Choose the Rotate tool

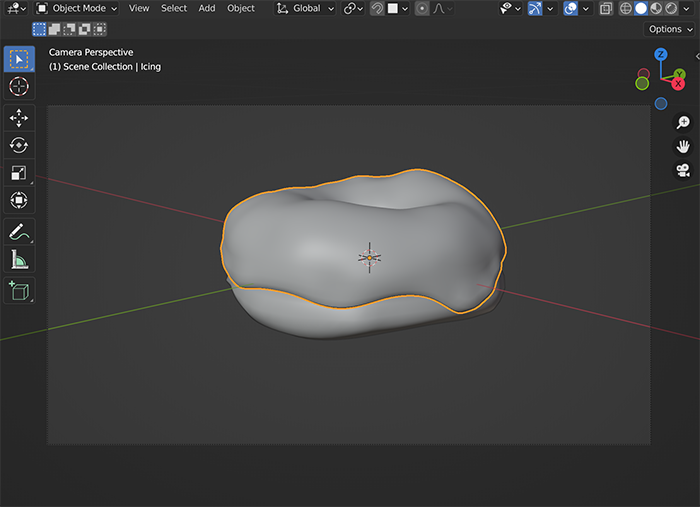[19, 146]
